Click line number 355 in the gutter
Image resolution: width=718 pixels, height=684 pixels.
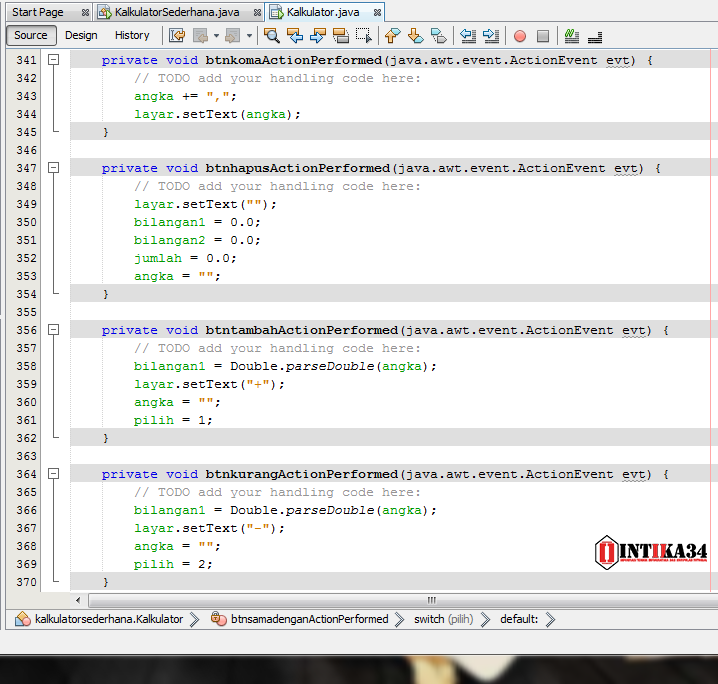27,312
